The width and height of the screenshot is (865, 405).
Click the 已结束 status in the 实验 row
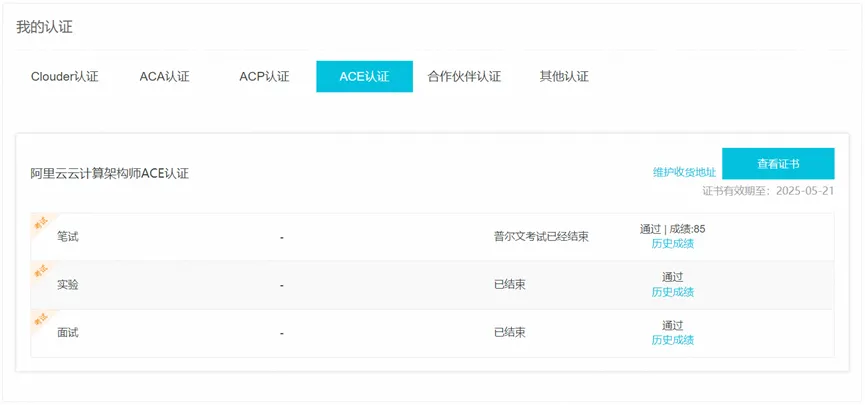coord(510,285)
